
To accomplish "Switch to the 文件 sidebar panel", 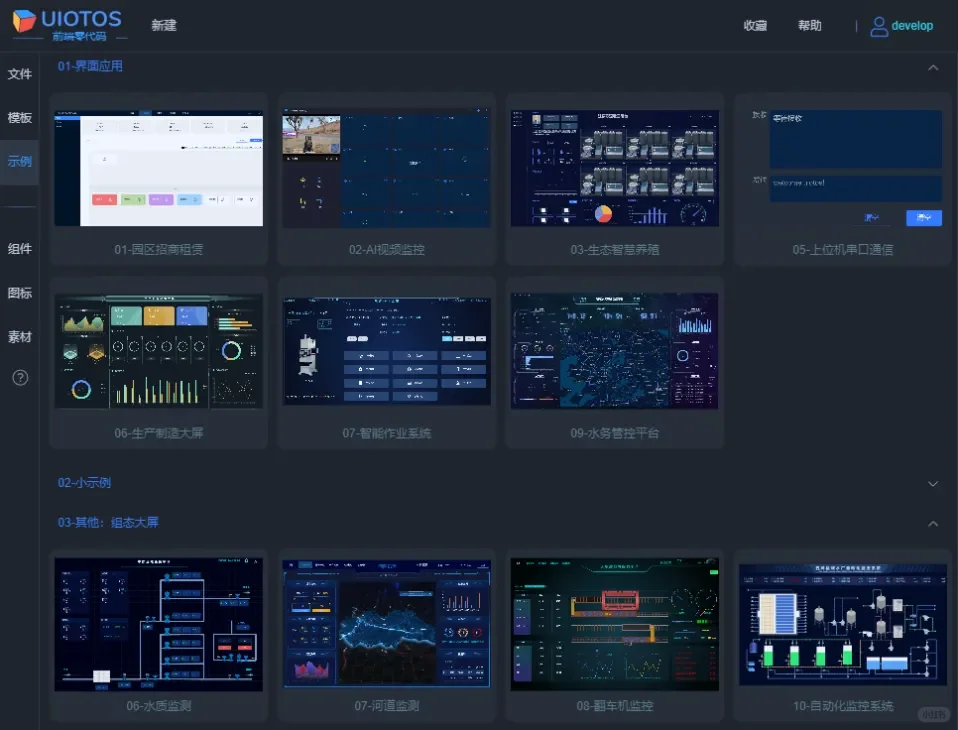I will click(x=19, y=73).
